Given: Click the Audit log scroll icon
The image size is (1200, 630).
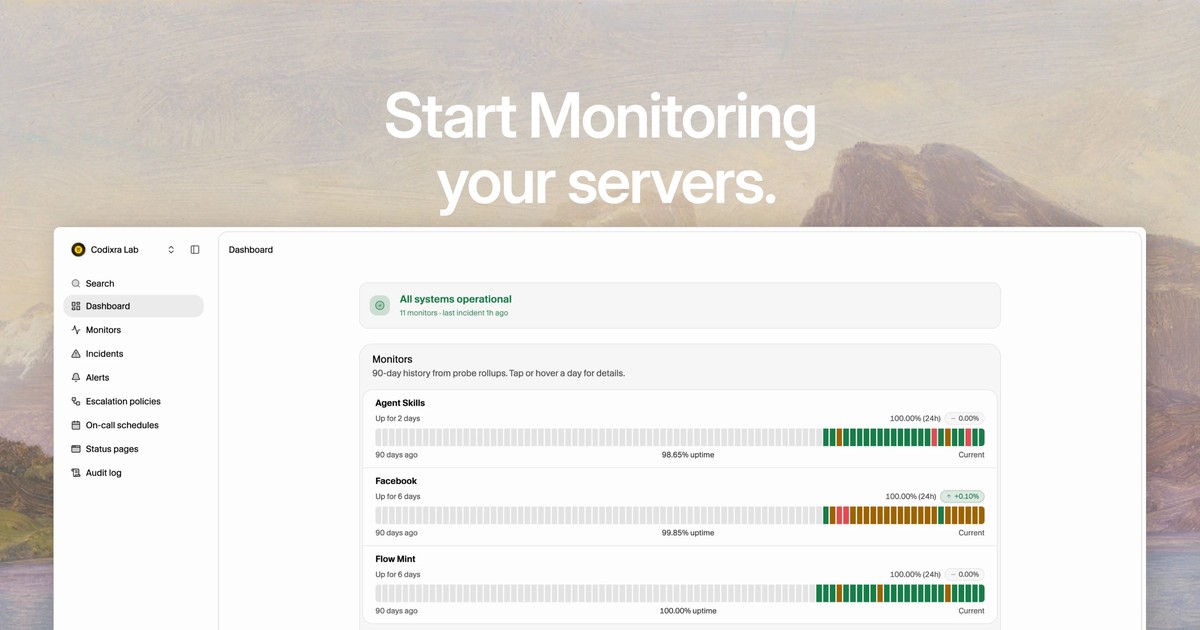Looking at the screenshot, I should (76, 473).
